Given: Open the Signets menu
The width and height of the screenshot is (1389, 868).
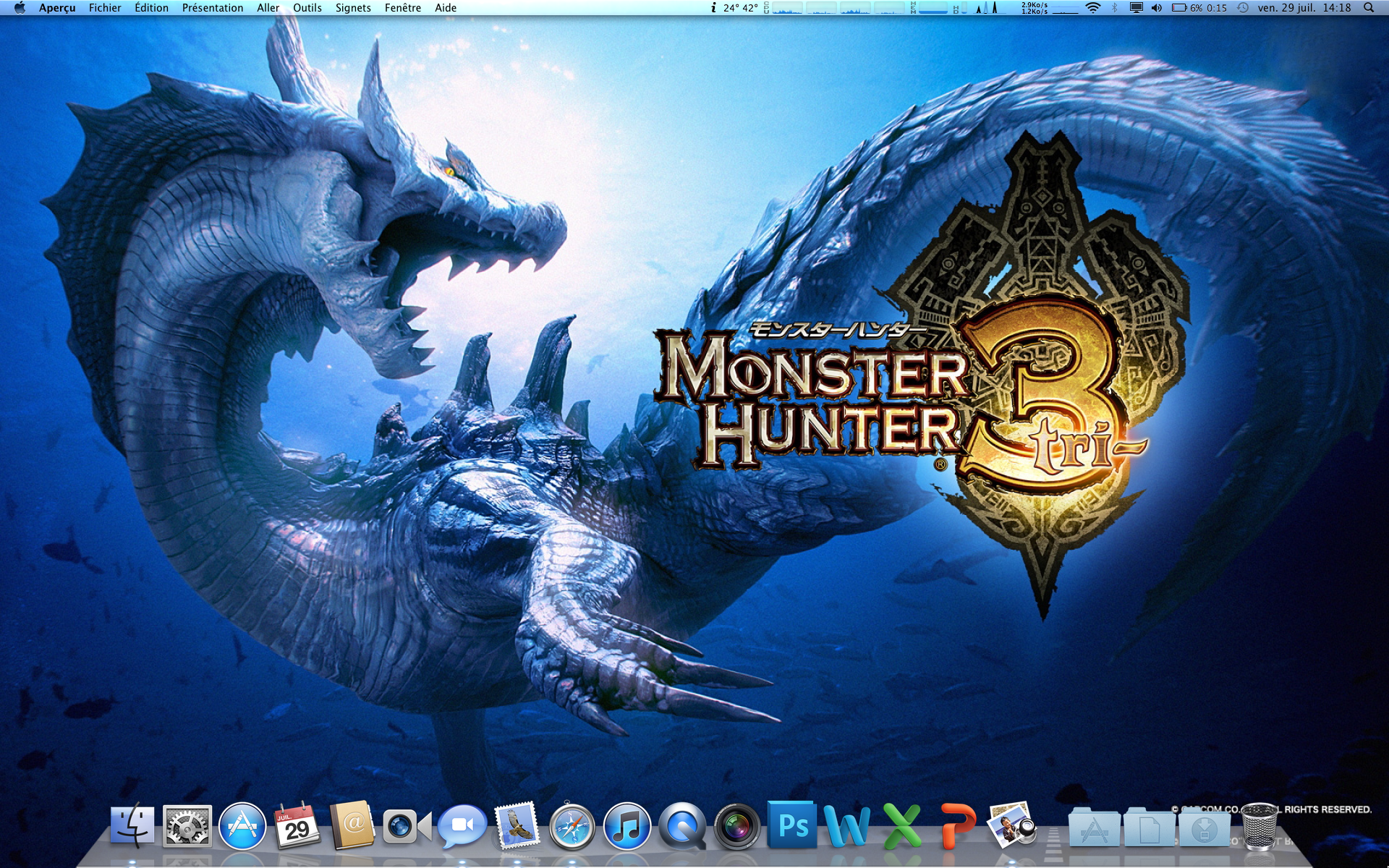Looking at the screenshot, I should click(x=353, y=8).
